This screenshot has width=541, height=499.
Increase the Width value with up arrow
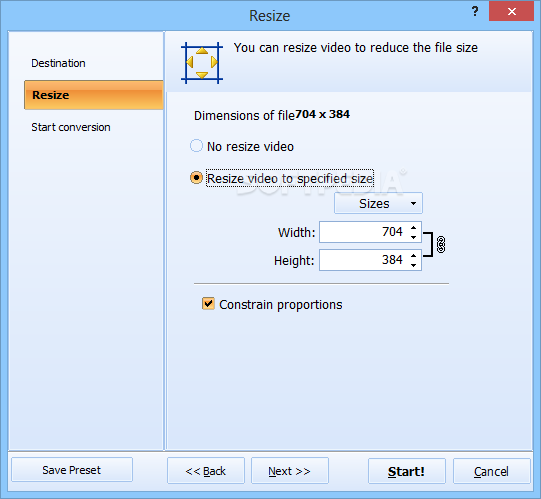pos(413,227)
